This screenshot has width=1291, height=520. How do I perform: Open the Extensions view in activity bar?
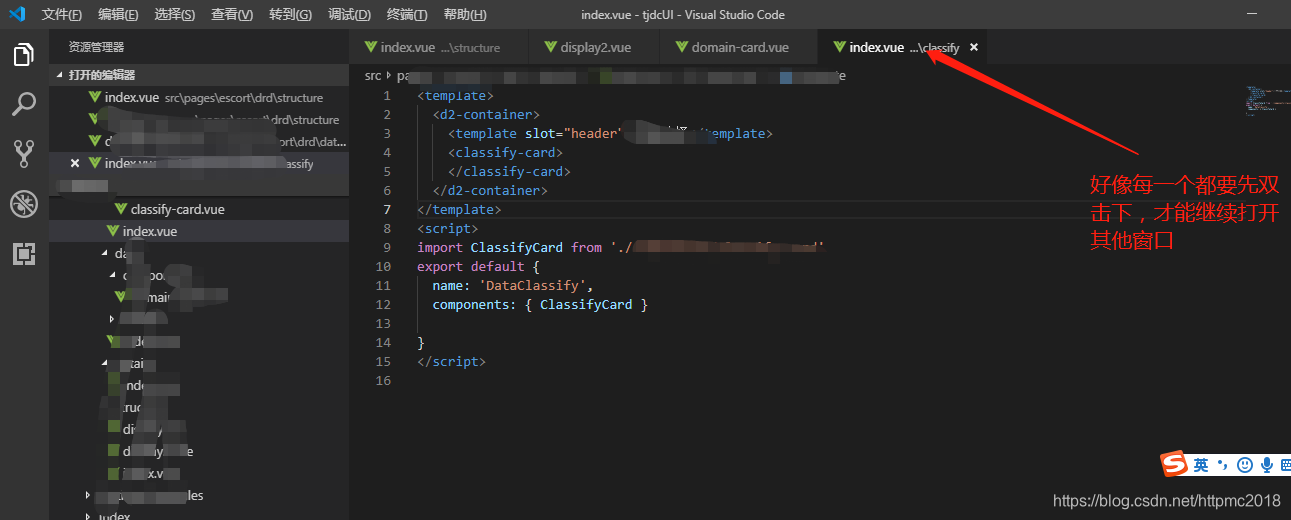[24, 253]
